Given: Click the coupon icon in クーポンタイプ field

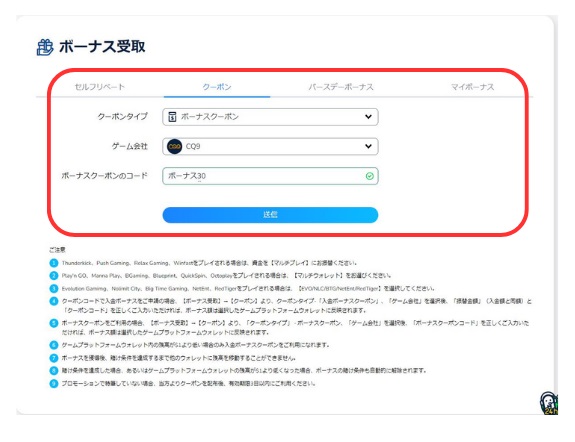Looking at the screenshot, I should tap(172, 117).
